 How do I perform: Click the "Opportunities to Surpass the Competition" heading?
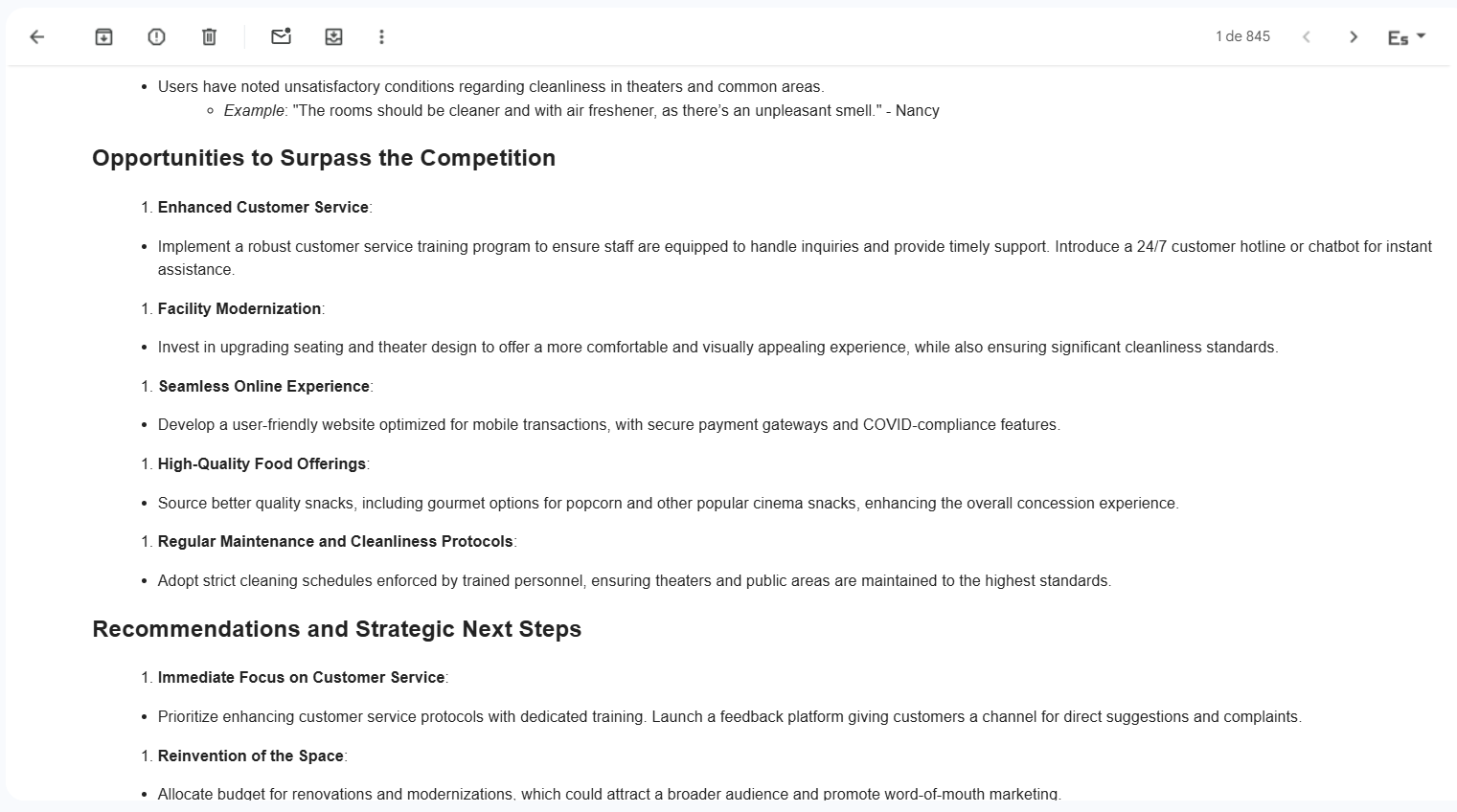(x=324, y=158)
